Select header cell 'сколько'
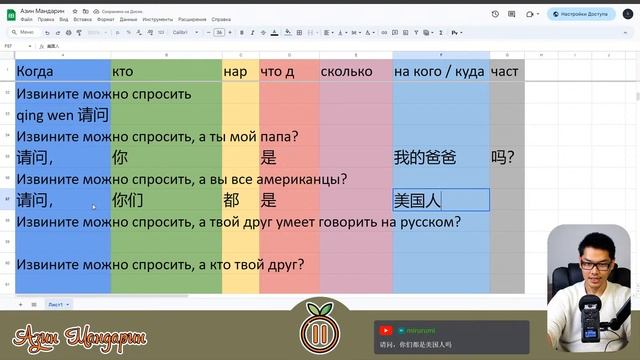The width and height of the screenshot is (640, 360). click(356, 71)
